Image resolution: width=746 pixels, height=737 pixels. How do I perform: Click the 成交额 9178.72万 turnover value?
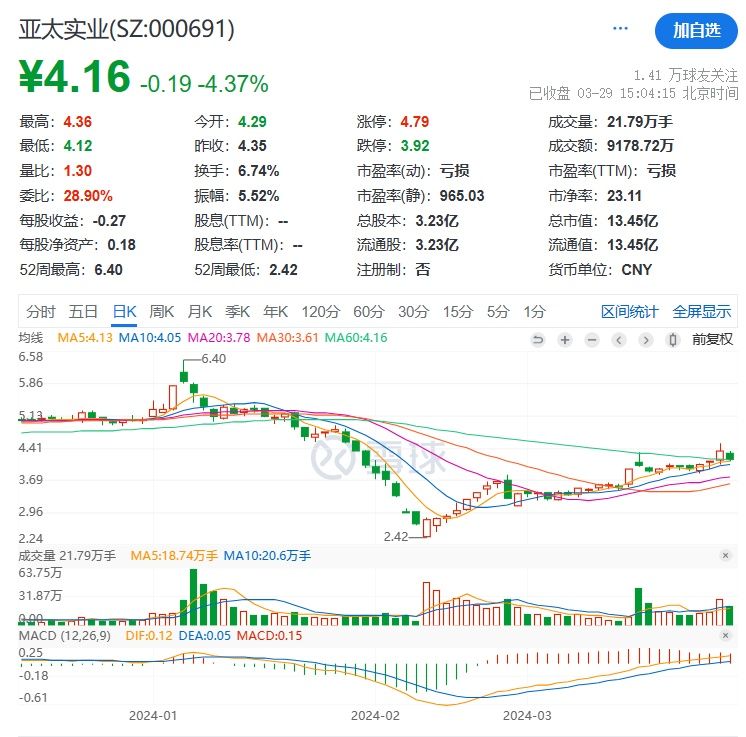coord(640,146)
